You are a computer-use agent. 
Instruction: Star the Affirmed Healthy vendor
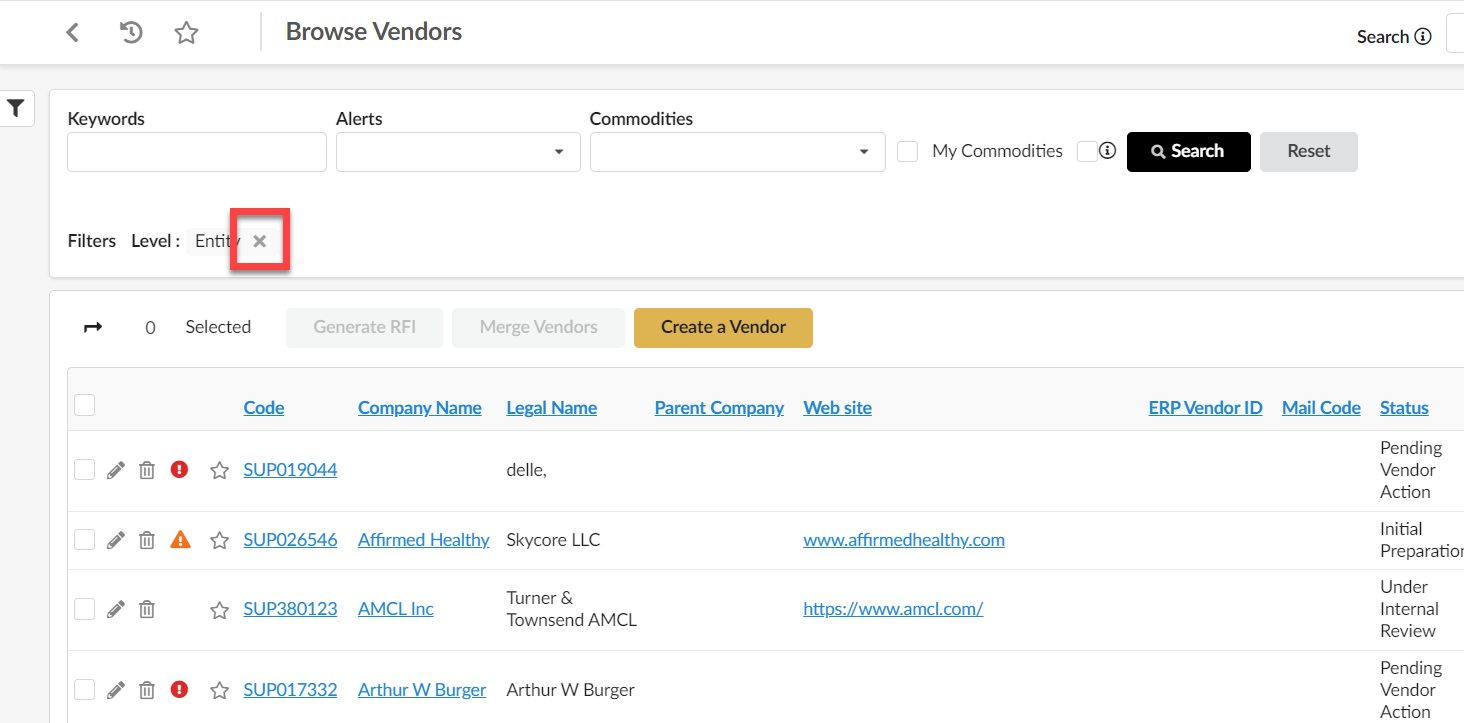tap(219, 540)
